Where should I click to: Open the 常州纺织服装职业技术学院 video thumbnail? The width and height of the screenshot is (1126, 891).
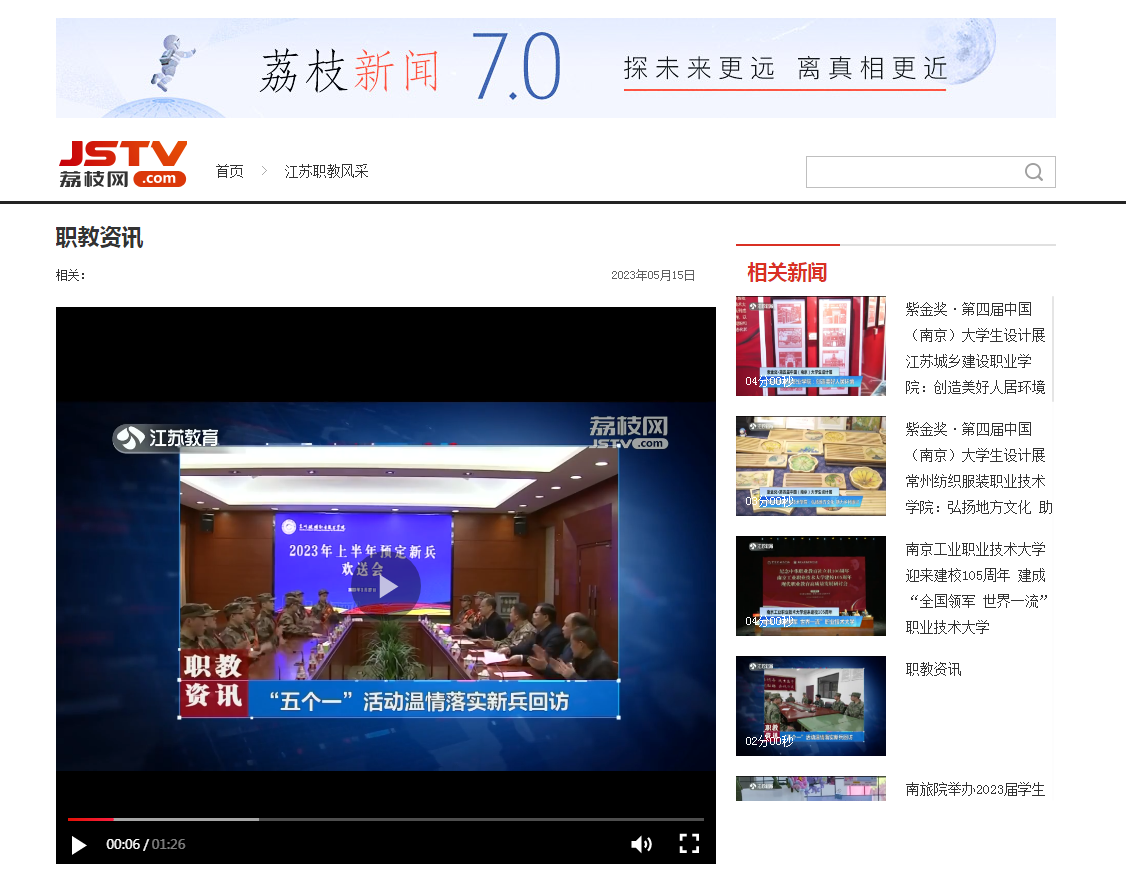810,466
